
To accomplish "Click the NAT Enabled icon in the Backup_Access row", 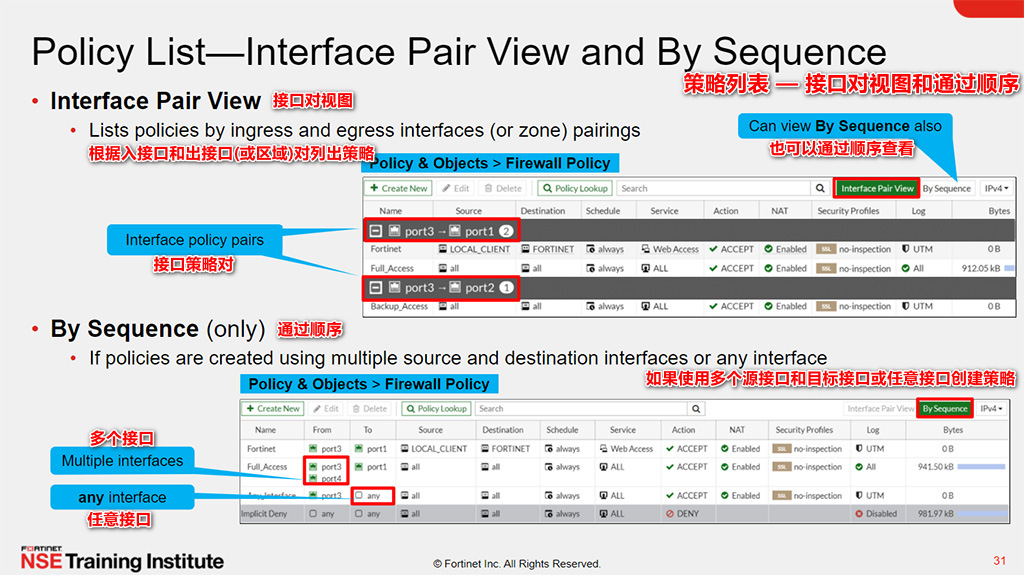I will point(769,306).
